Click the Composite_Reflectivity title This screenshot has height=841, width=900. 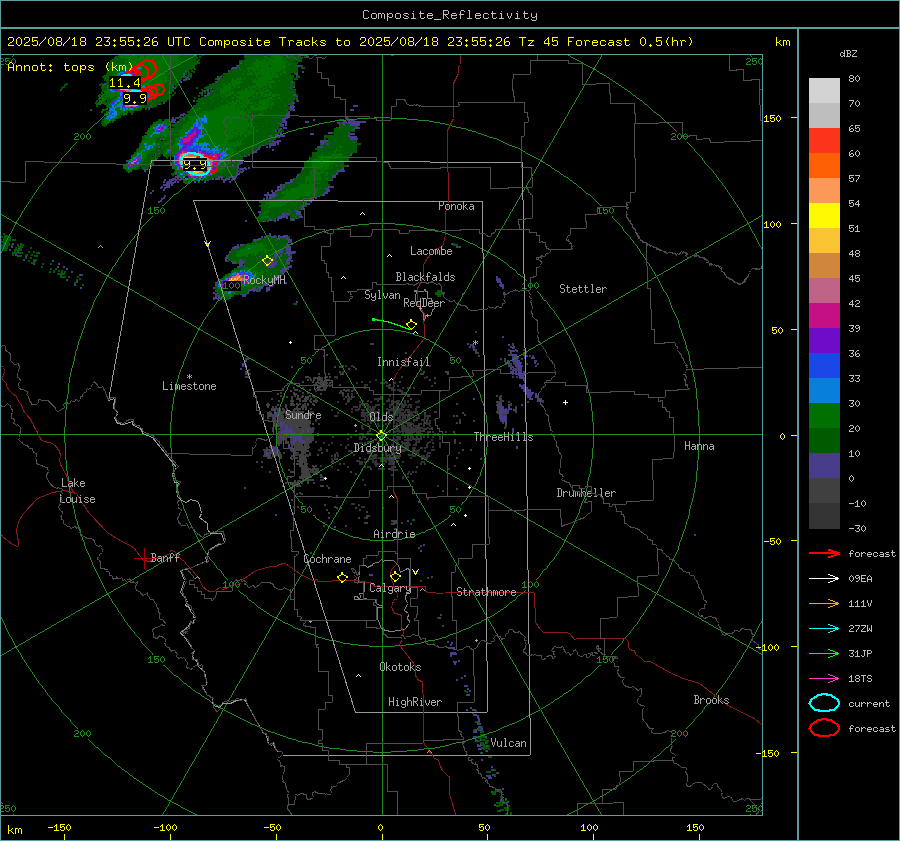[x=450, y=15]
